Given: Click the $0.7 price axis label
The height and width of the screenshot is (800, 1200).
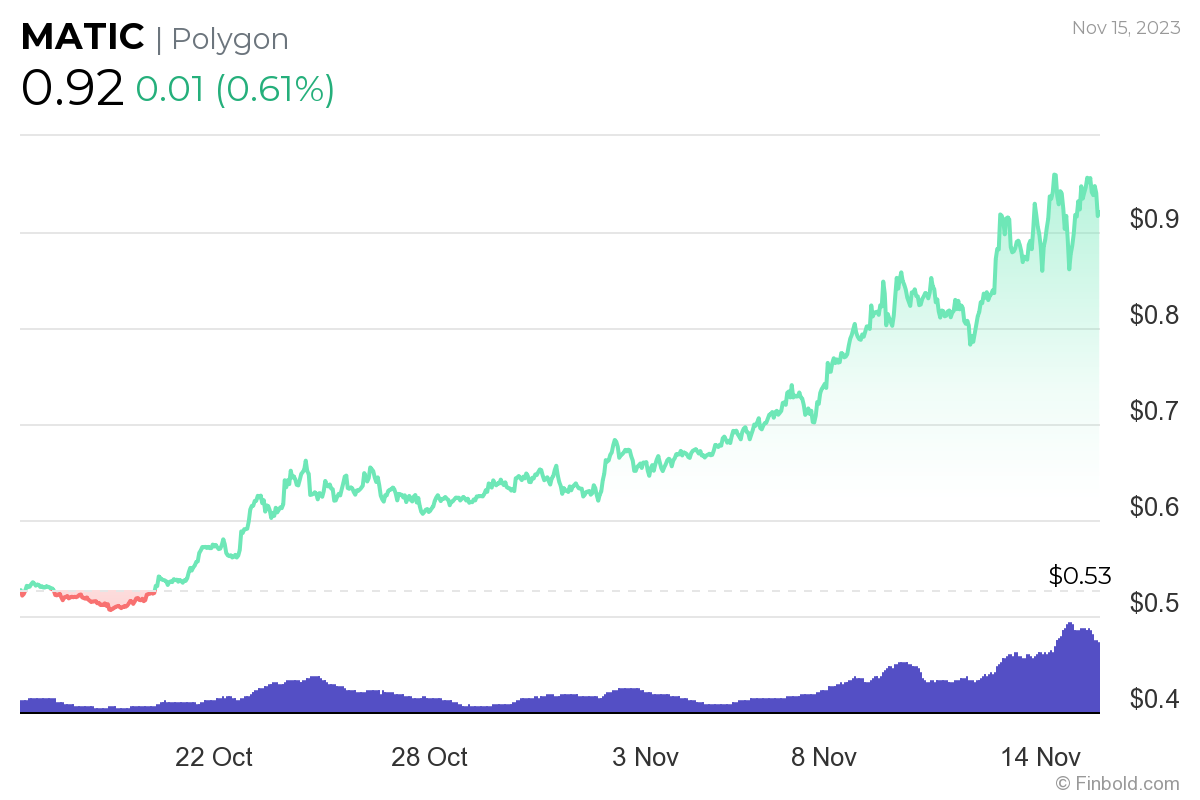Looking at the screenshot, I should [x=1153, y=411].
